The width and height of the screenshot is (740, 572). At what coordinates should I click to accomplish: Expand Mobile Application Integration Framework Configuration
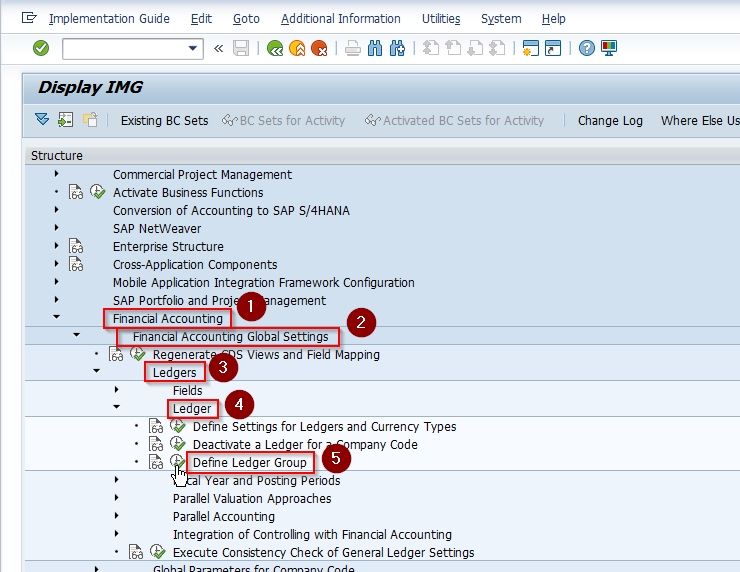point(57,282)
